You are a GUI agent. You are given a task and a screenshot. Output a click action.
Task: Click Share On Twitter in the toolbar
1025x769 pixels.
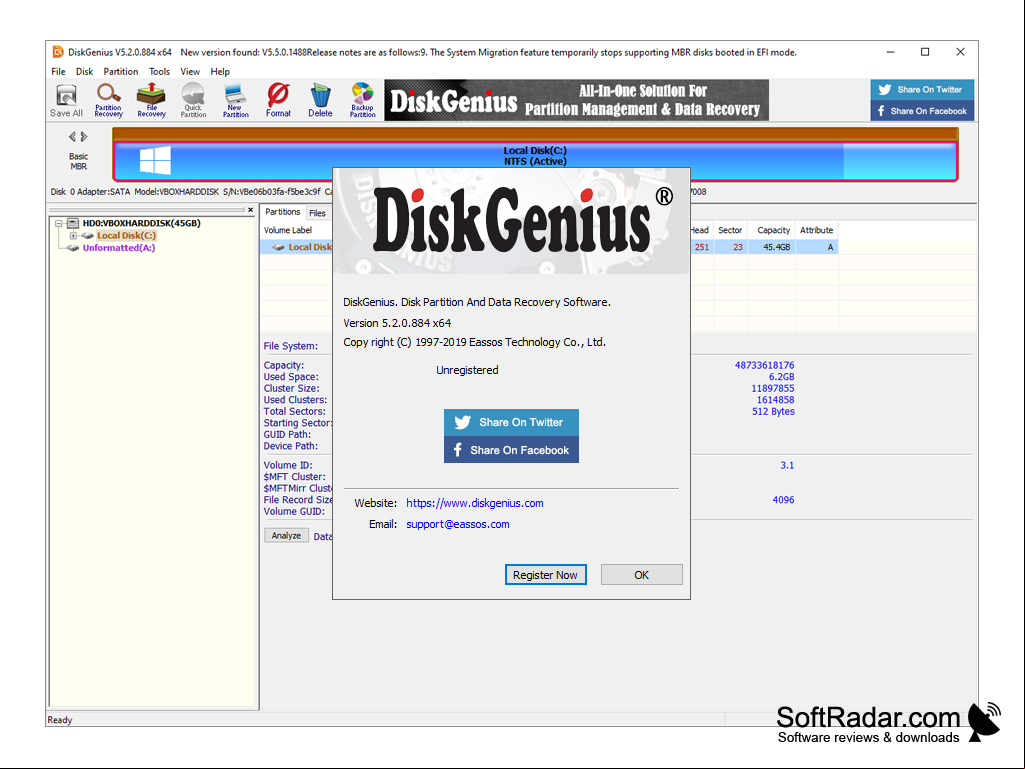click(922, 90)
